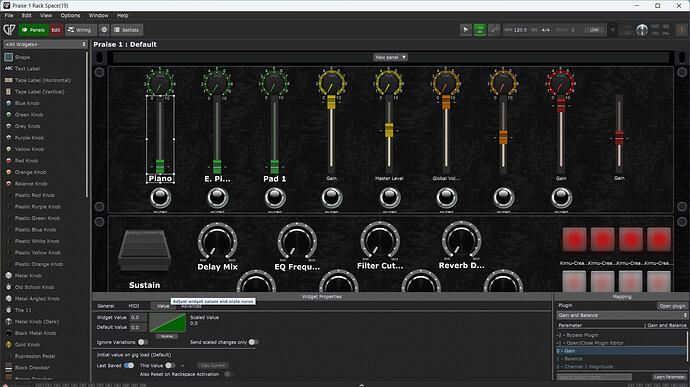
Task: Toggle the green metronome button
Action: (x=480, y=30)
